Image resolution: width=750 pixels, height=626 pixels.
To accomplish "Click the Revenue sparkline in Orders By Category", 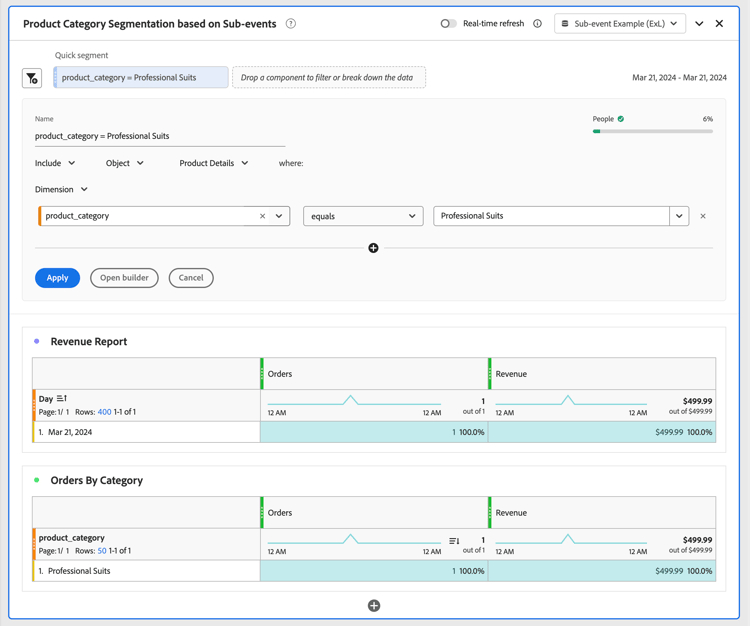I will click(571, 540).
